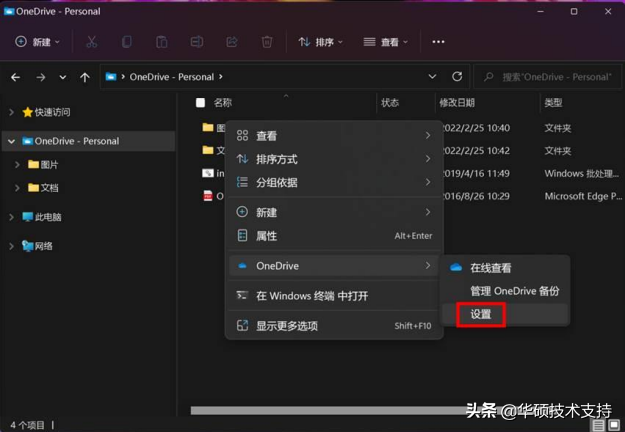
Task: Sort by the 修改日期 column header
Action: tap(457, 103)
